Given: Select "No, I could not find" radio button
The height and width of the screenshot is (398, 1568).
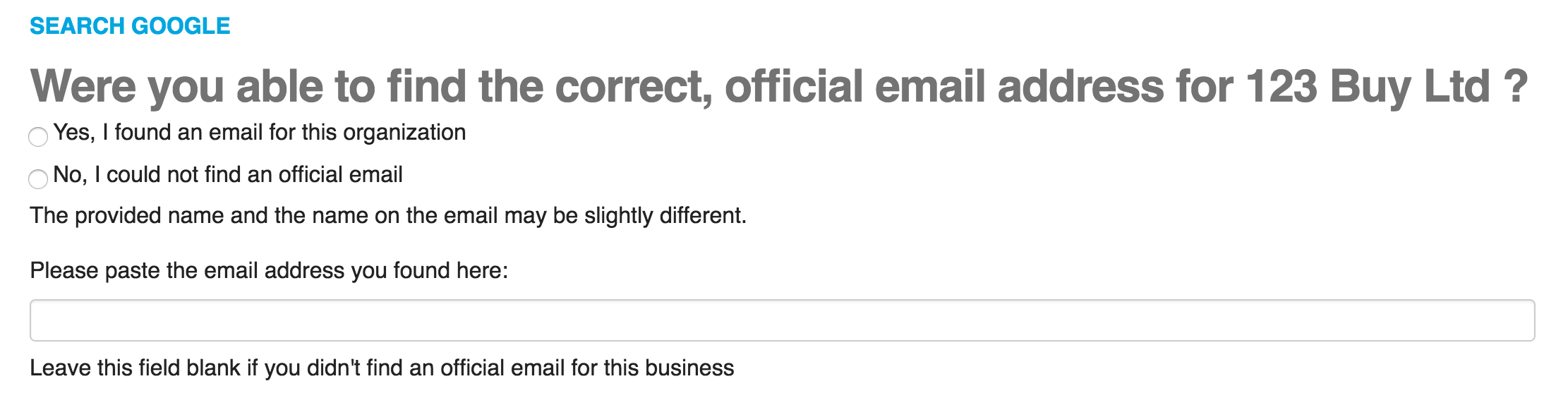Looking at the screenshot, I should [x=38, y=179].
